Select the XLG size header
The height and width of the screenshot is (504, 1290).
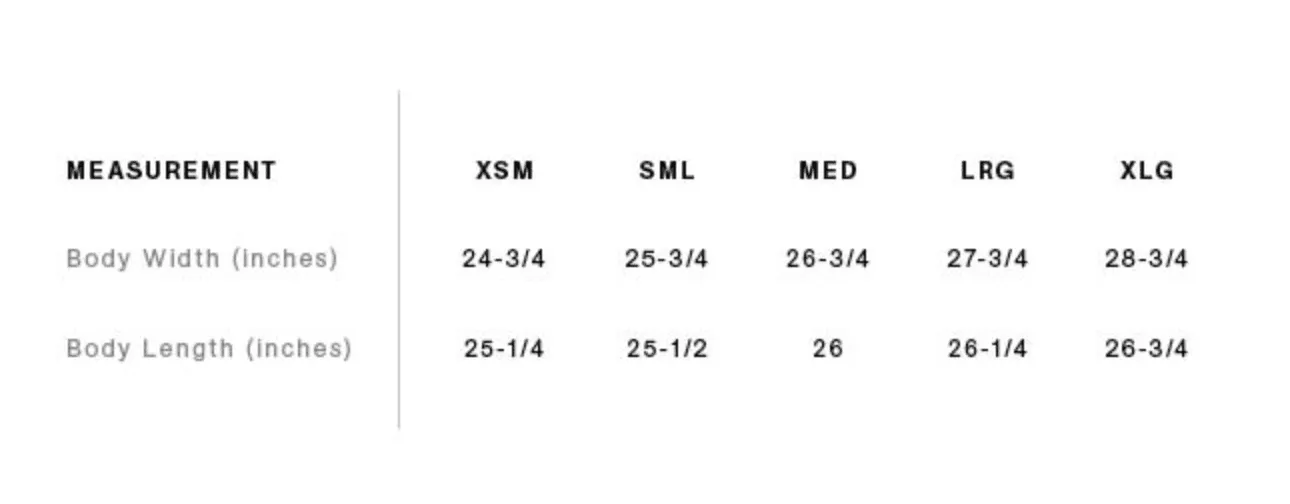(1147, 171)
